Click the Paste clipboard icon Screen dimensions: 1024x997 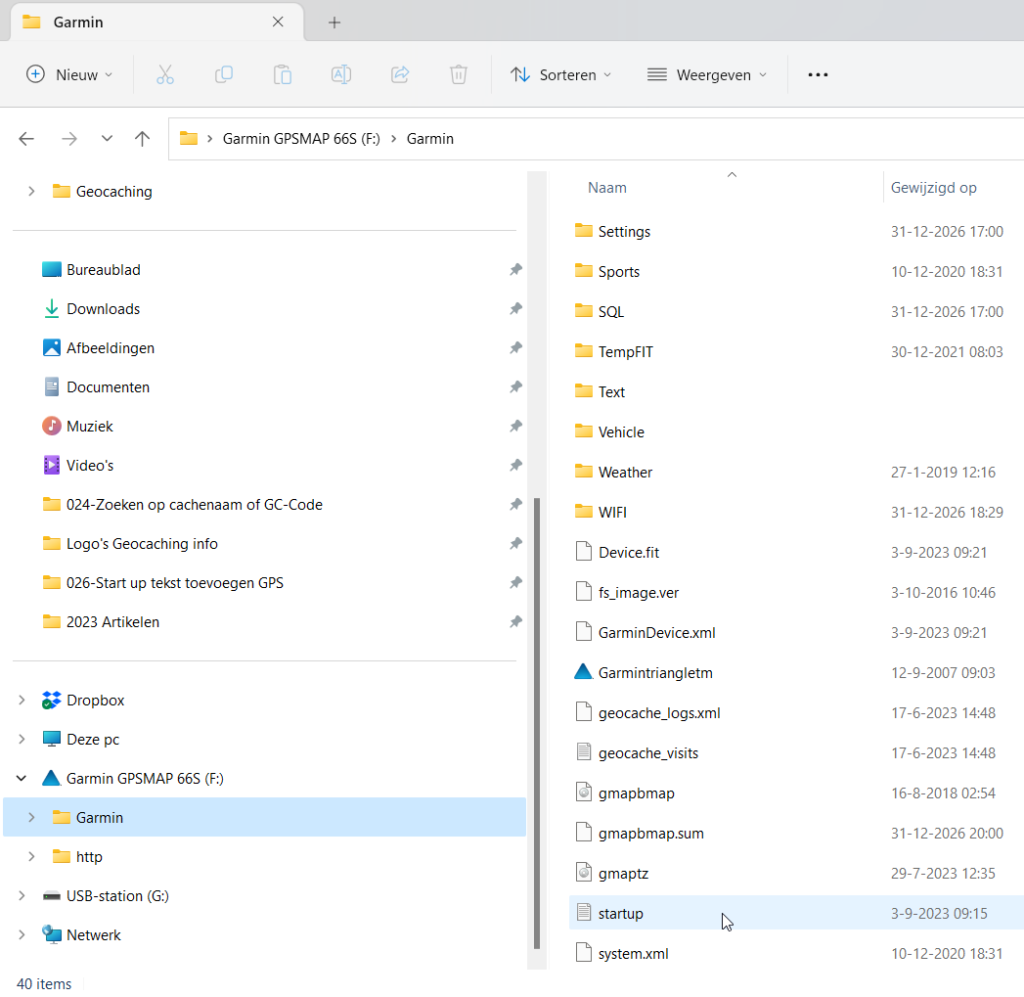pyautogui.click(x=283, y=75)
